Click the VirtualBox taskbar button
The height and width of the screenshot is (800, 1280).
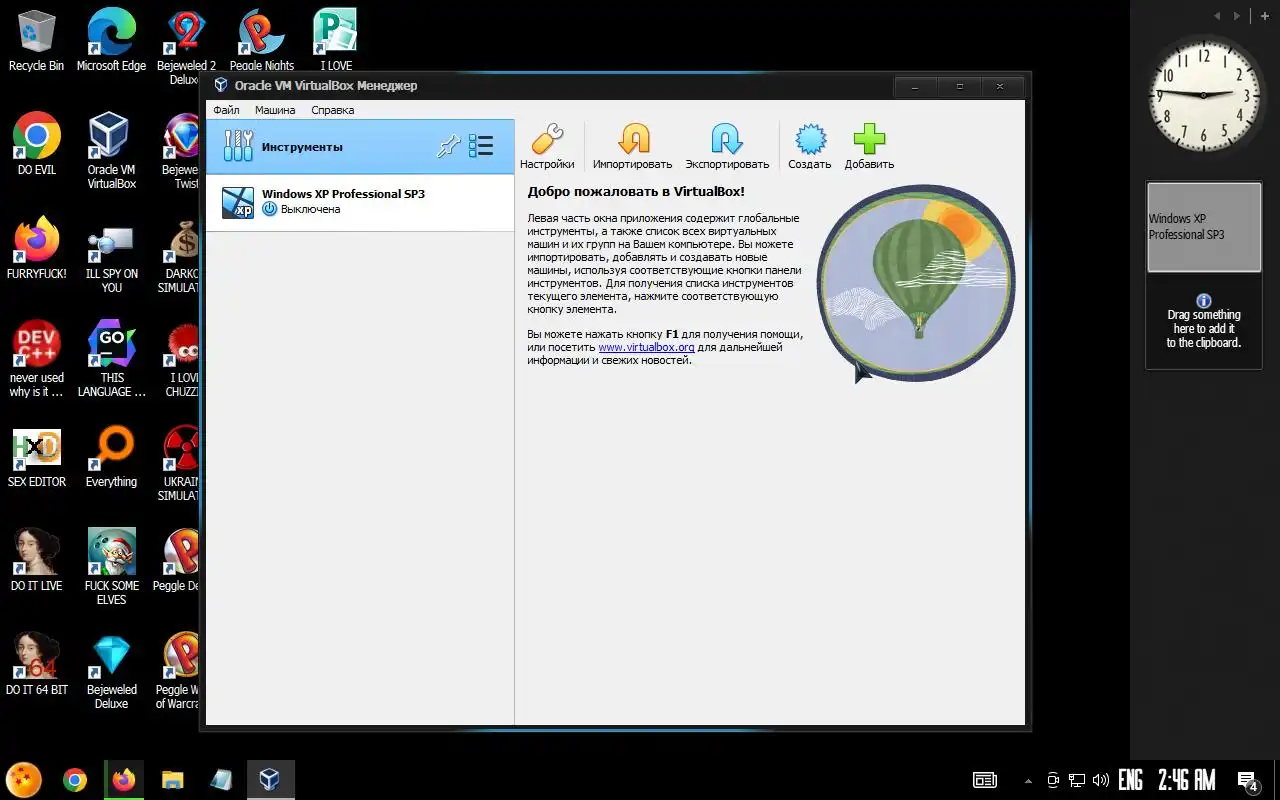(x=270, y=780)
